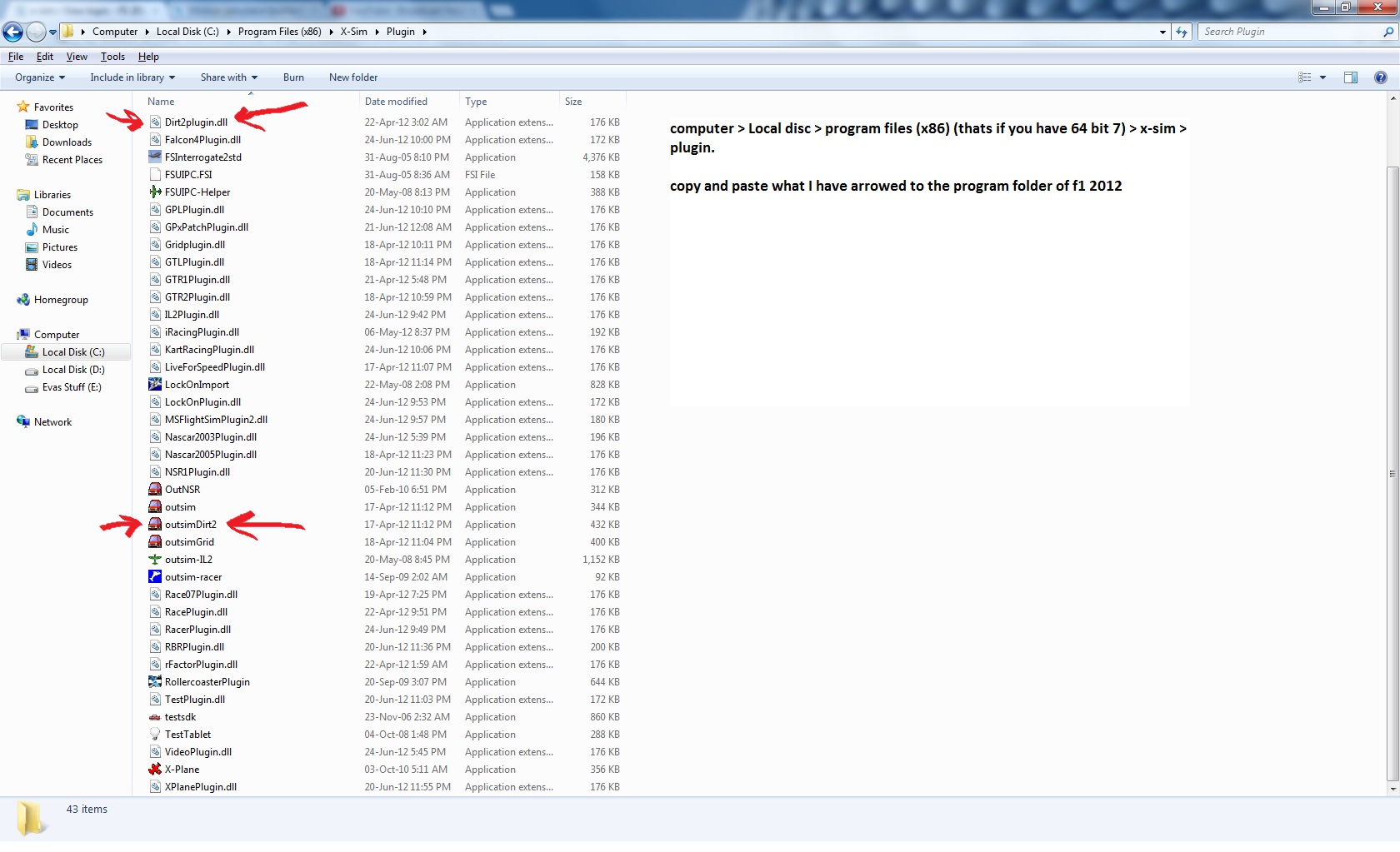Open the view options dropdown arrow
Image resolution: width=1400 pixels, height=852 pixels.
(x=1322, y=77)
